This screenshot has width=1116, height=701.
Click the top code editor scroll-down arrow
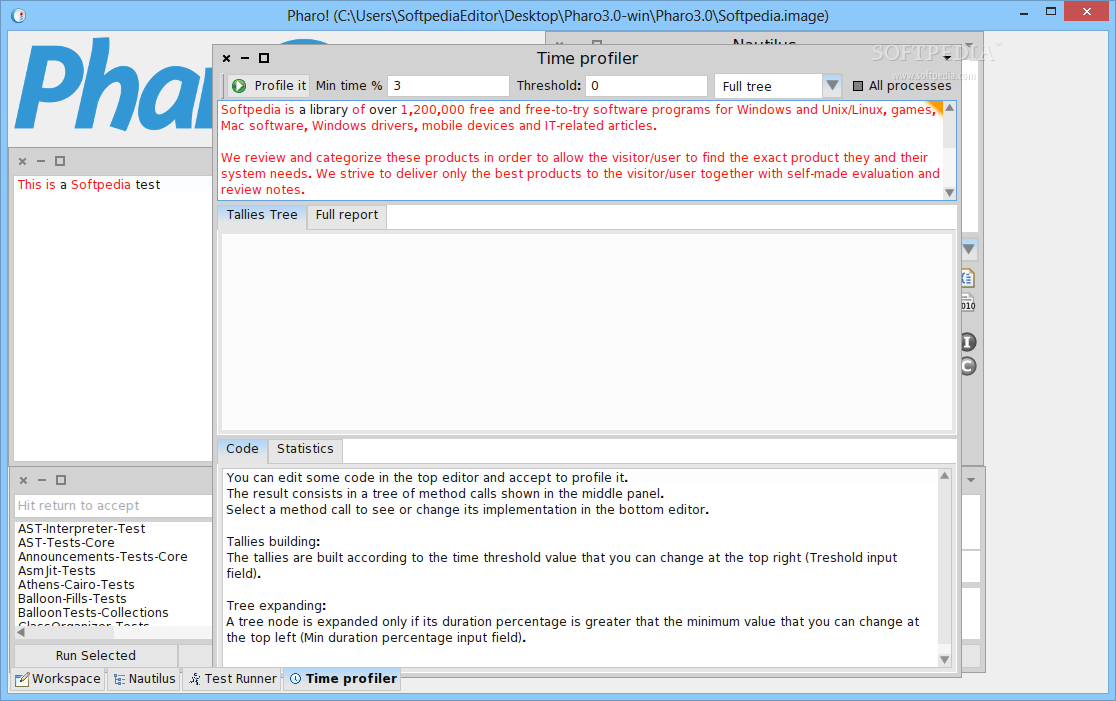(x=949, y=193)
